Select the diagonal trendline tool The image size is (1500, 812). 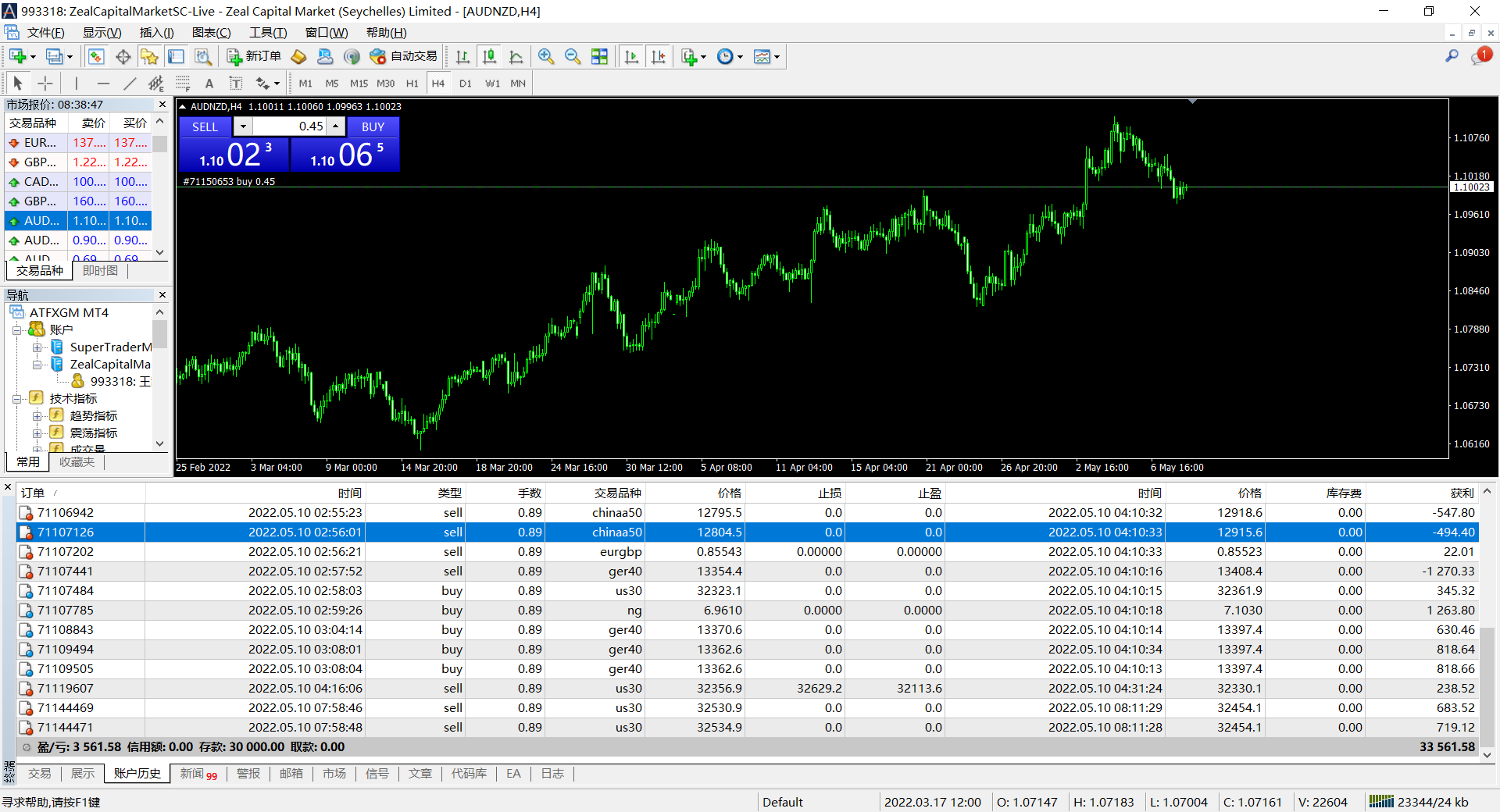tap(130, 83)
